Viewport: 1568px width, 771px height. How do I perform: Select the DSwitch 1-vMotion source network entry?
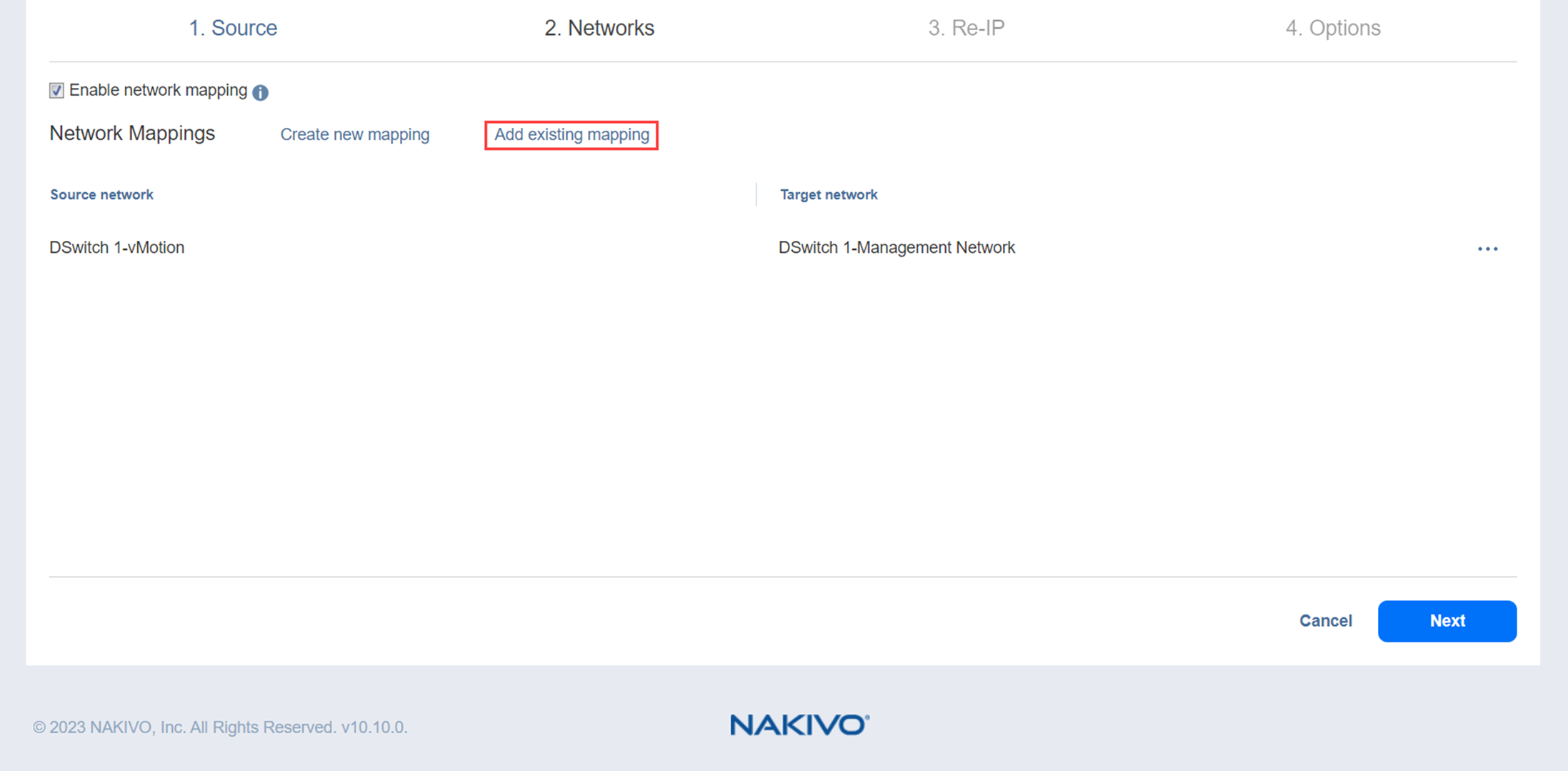coord(117,247)
